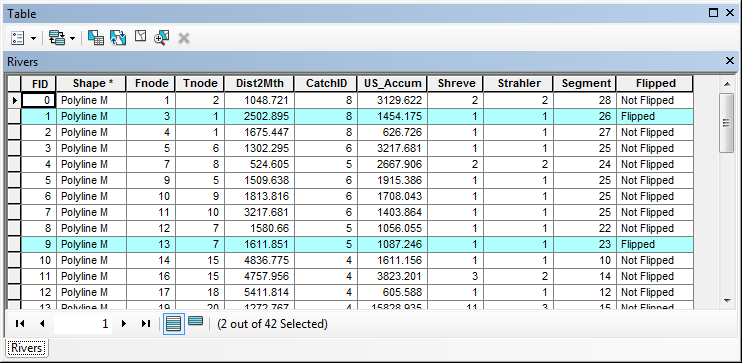This screenshot has height=363, width=742.
Task: Click the Switch Selection icon
Action: [118, 38]
